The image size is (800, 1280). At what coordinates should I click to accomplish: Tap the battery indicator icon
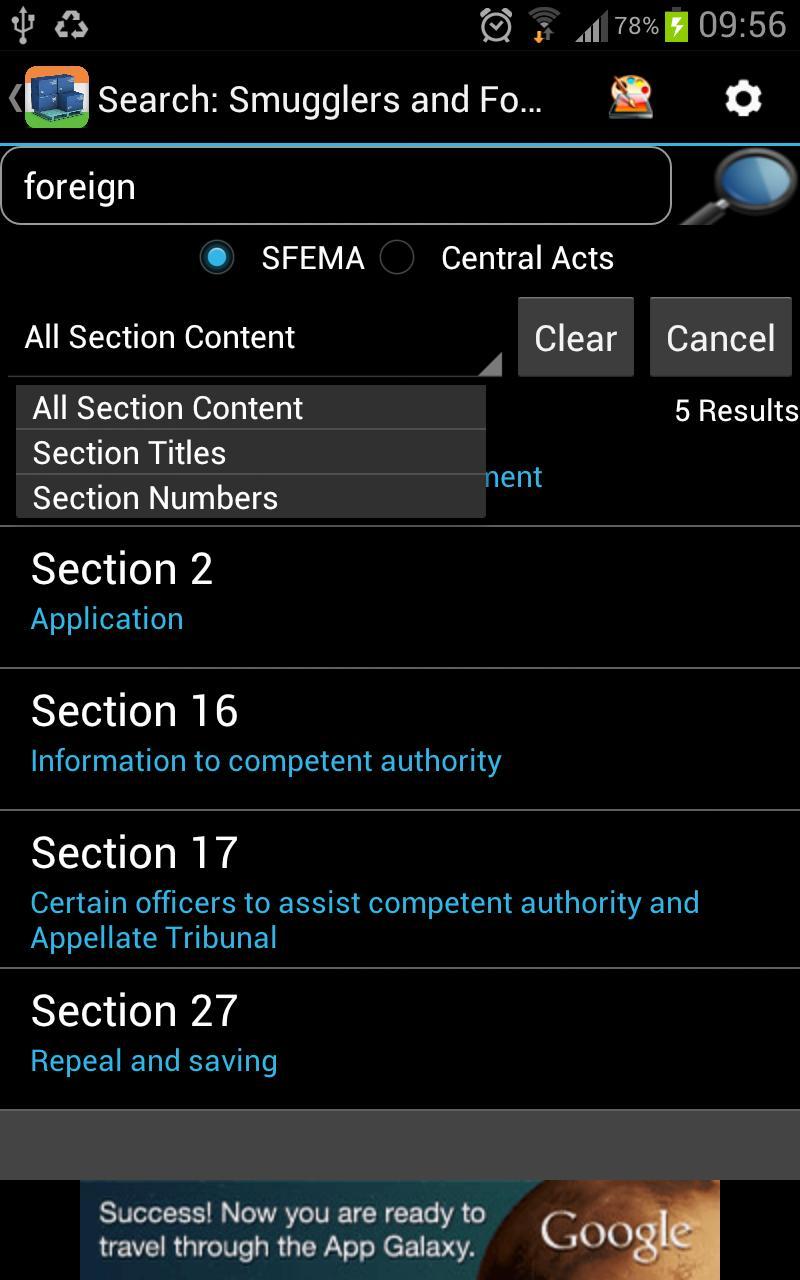point(677,25)
